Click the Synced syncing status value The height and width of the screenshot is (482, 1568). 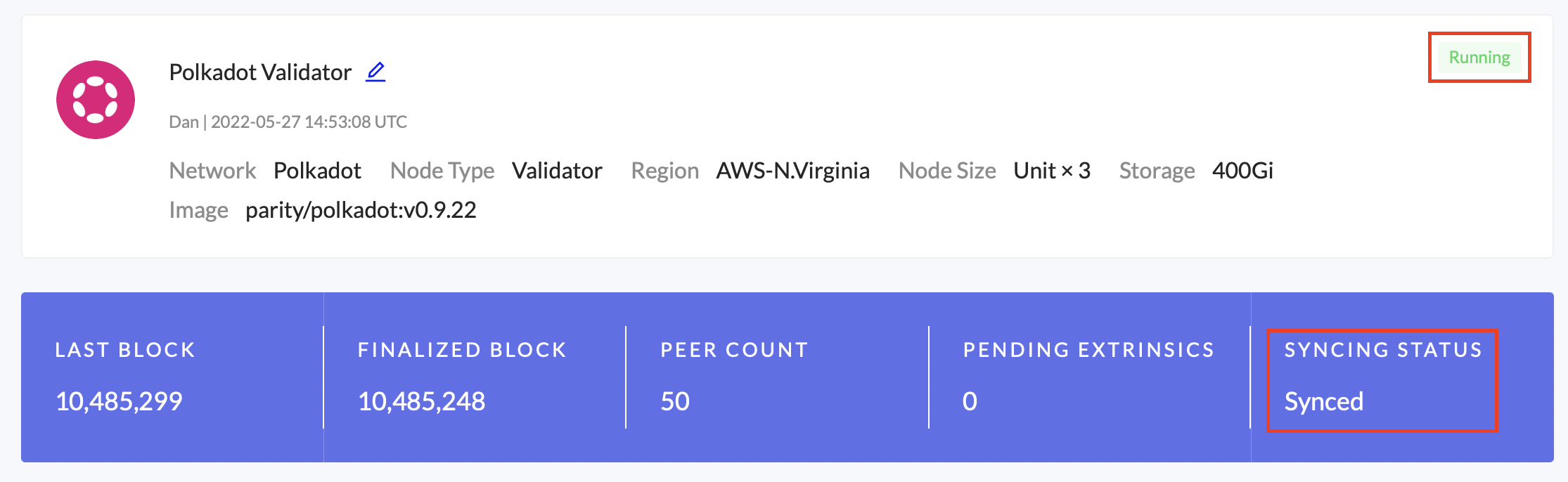point(1323,401)
